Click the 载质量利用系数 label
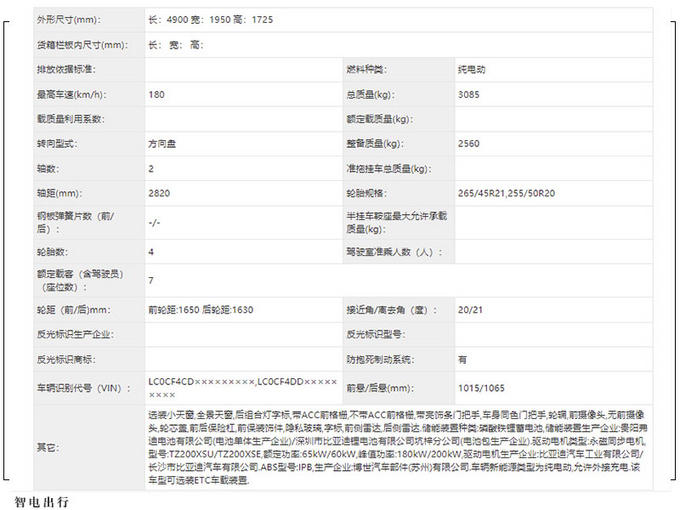This screenshot has width=680, height=510. 71,119
